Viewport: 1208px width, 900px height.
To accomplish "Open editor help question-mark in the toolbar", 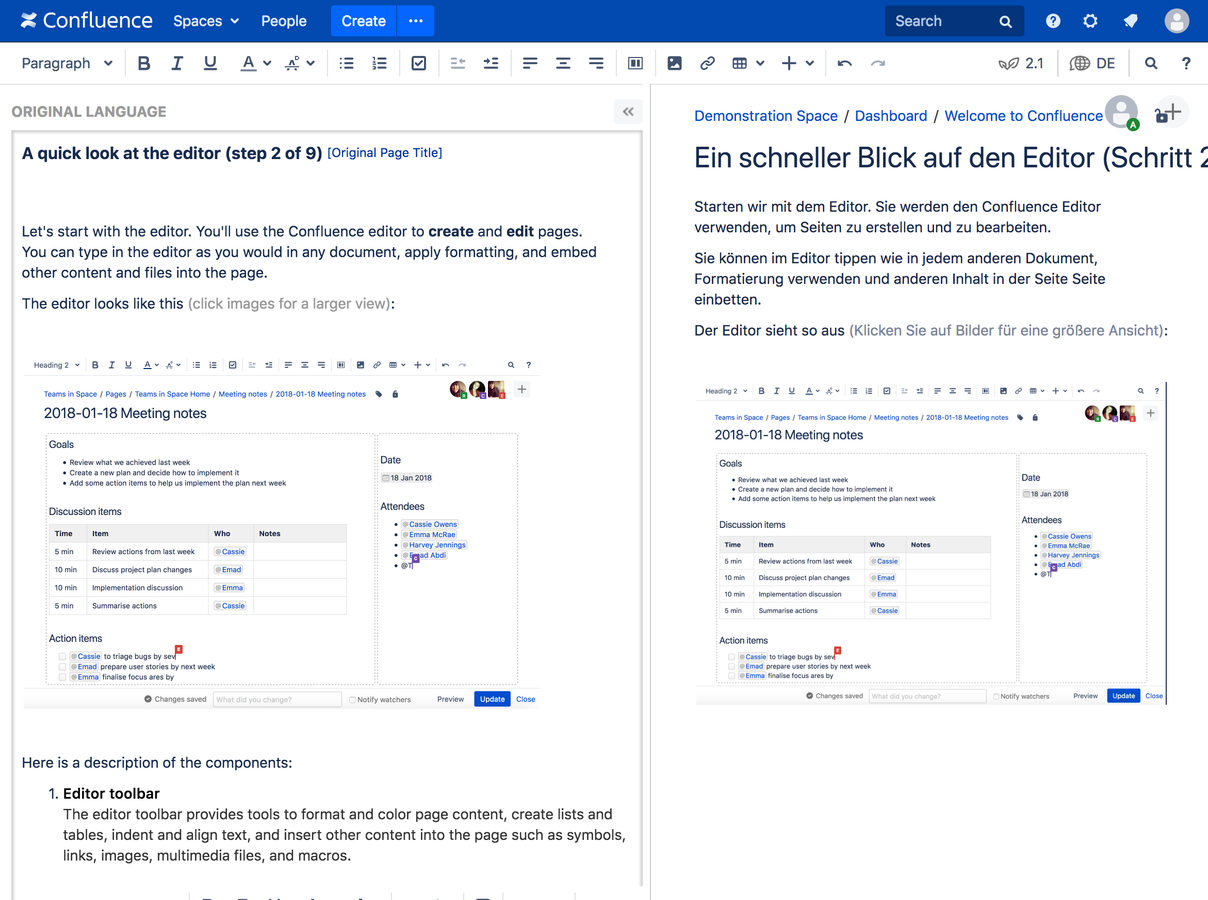I will [x=1186, y=63].
